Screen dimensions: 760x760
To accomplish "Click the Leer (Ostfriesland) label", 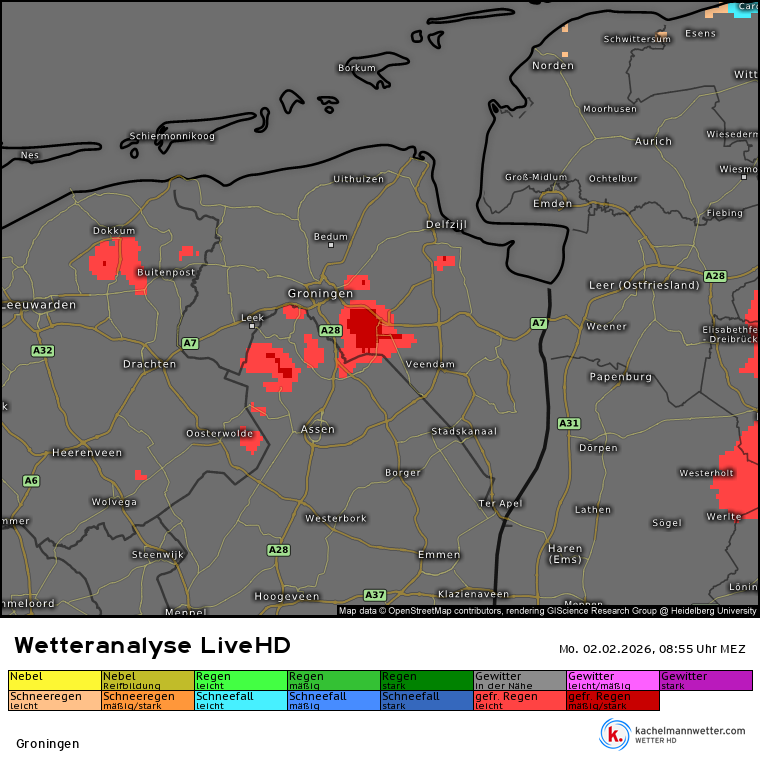I will [x=644, y=285].
